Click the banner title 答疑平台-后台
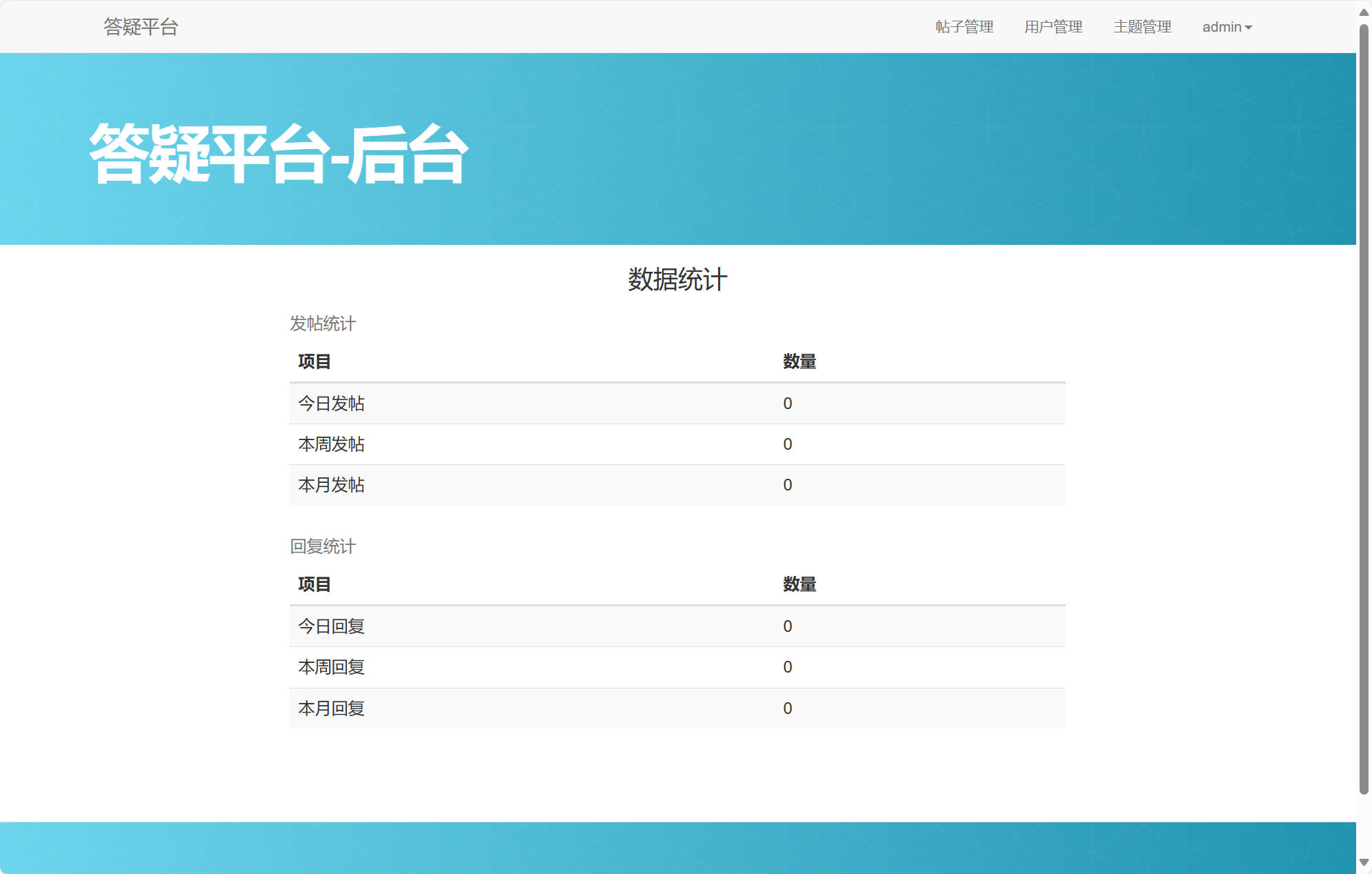Image resolution: width=1372 pixels, height=874 pixels. coord(277,153)
